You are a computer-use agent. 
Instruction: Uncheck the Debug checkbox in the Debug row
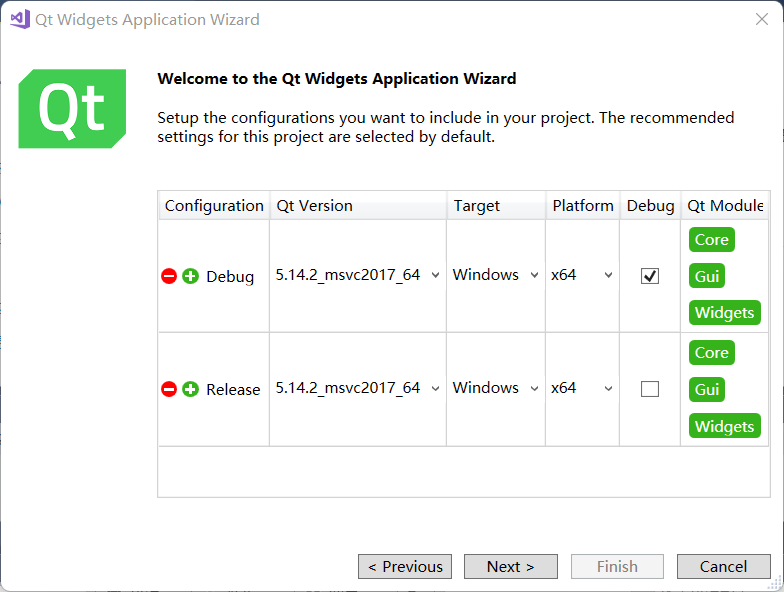650,276
